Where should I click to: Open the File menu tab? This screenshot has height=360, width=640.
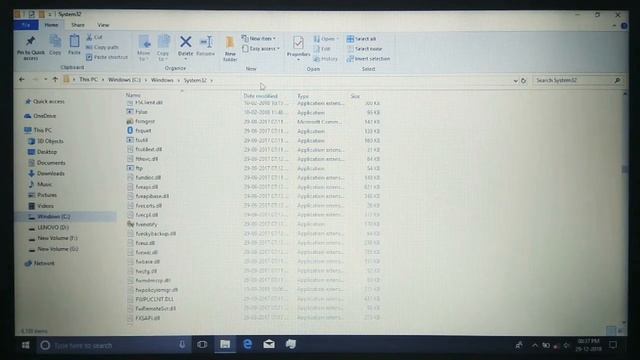26,25
